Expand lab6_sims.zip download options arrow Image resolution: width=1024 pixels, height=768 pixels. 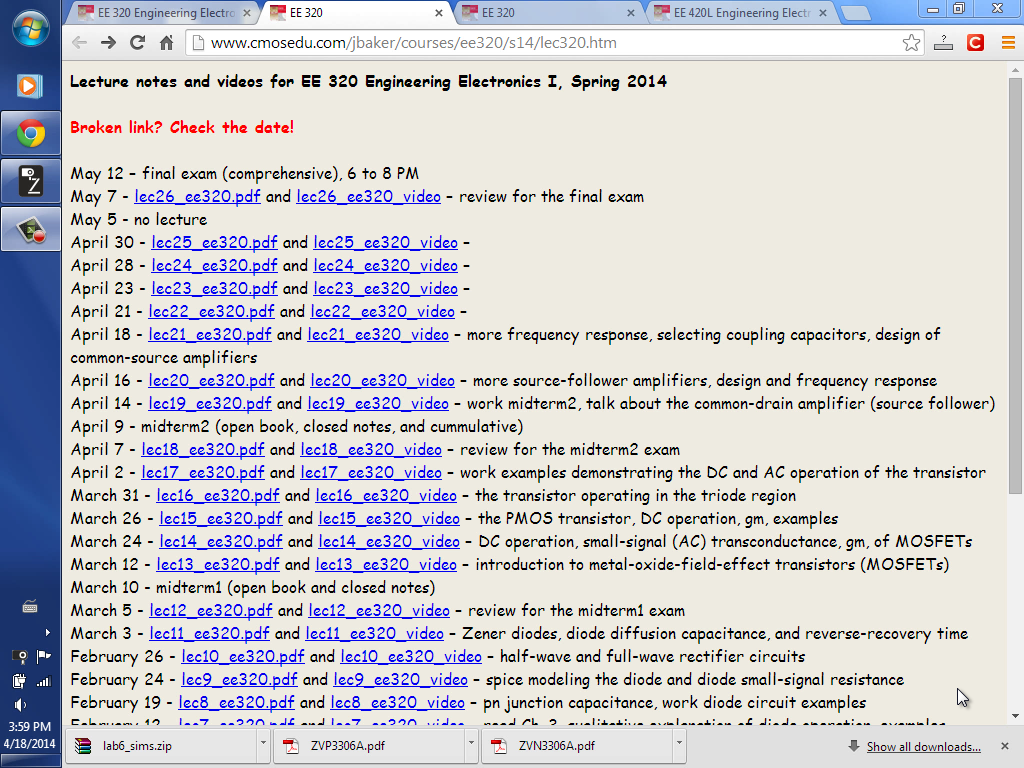click(x=263, y=746)
